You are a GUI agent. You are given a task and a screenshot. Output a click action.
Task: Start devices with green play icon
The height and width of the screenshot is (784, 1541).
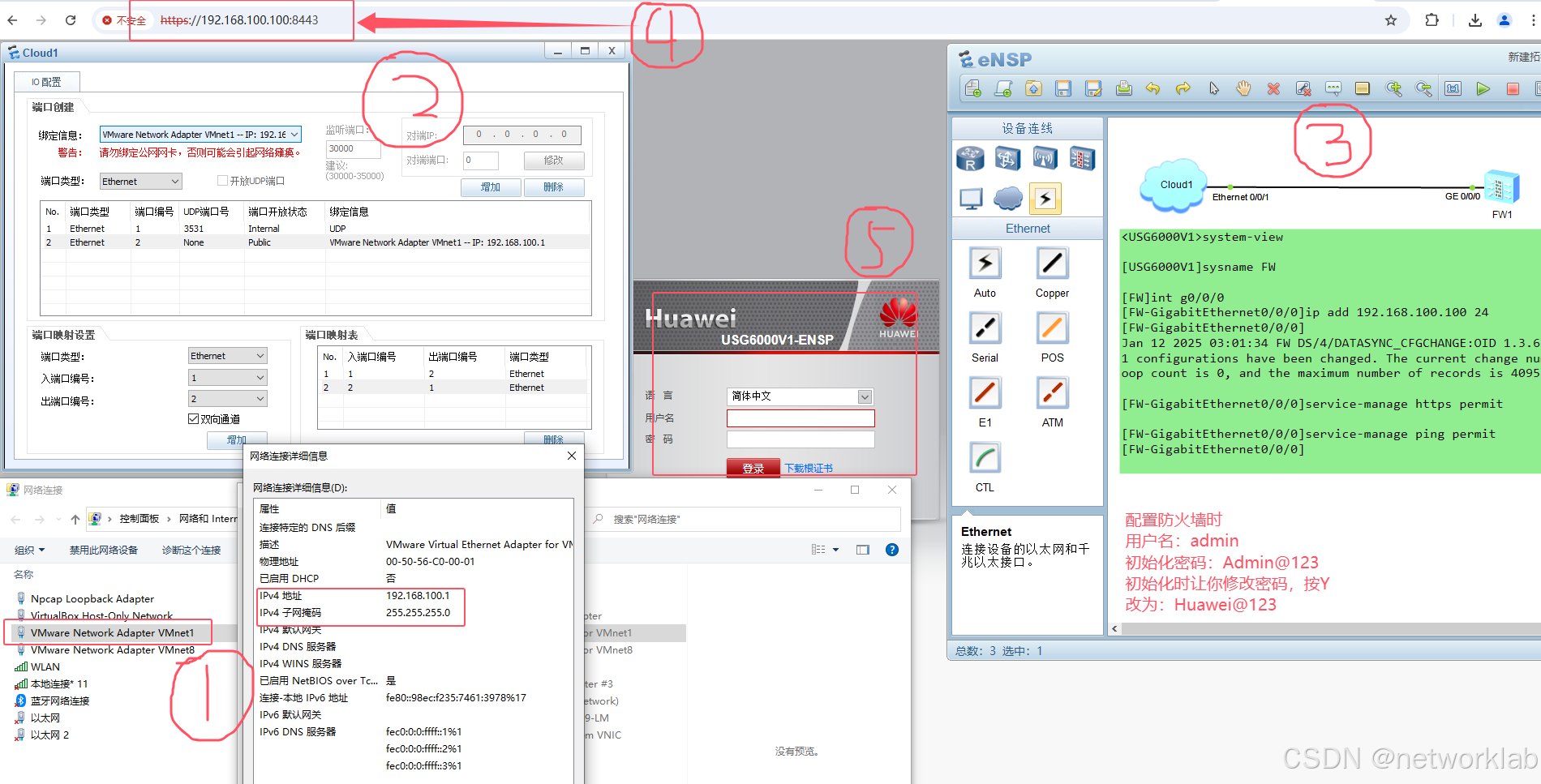(x=1483, y=88)
